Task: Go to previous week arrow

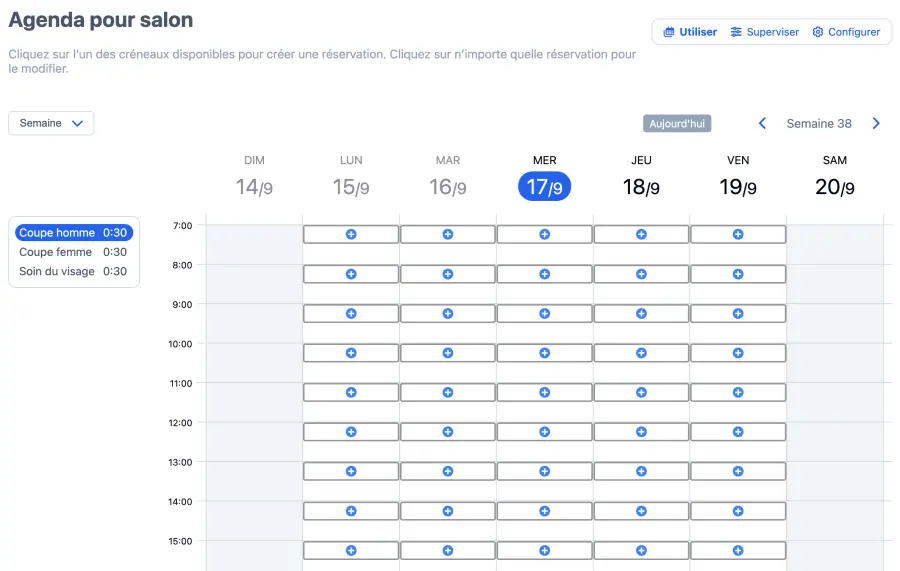Action: click(x=762, y=124)
